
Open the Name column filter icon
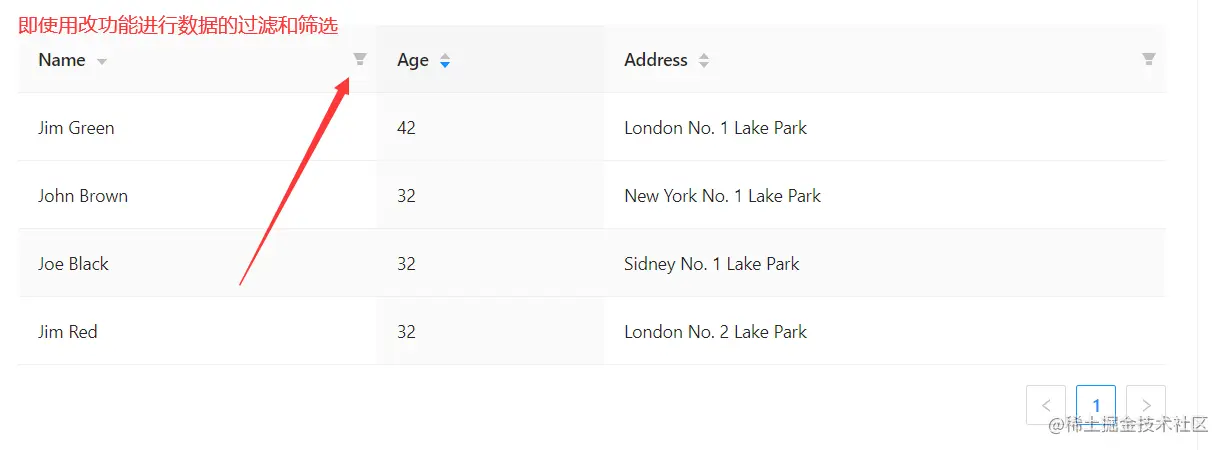[360, 60]
